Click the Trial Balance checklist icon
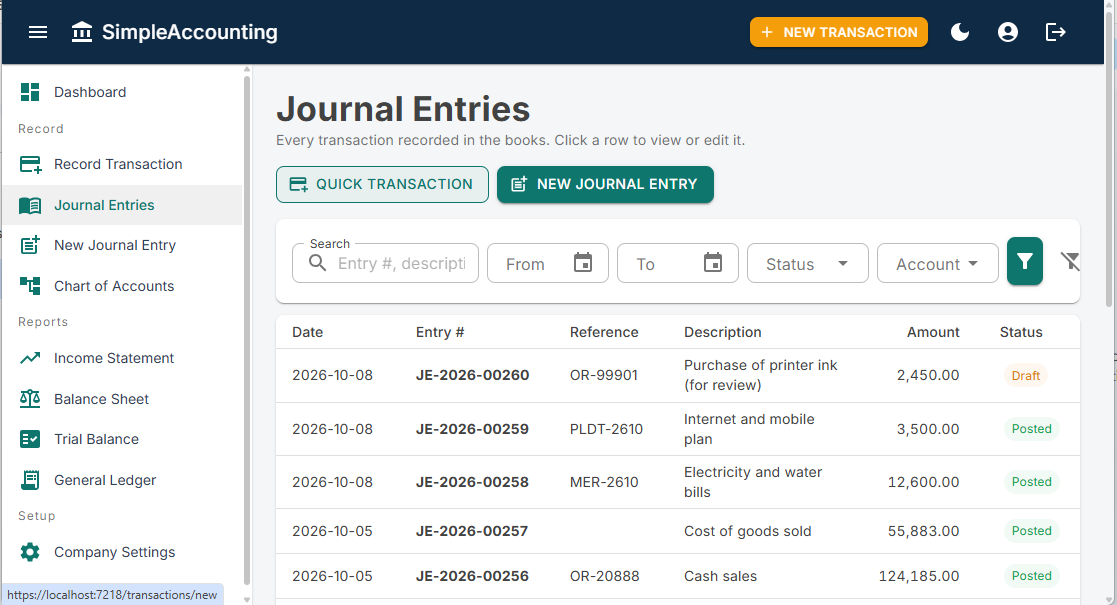Viewport: 1117px width, 605px height. click(x=30, y=439)
